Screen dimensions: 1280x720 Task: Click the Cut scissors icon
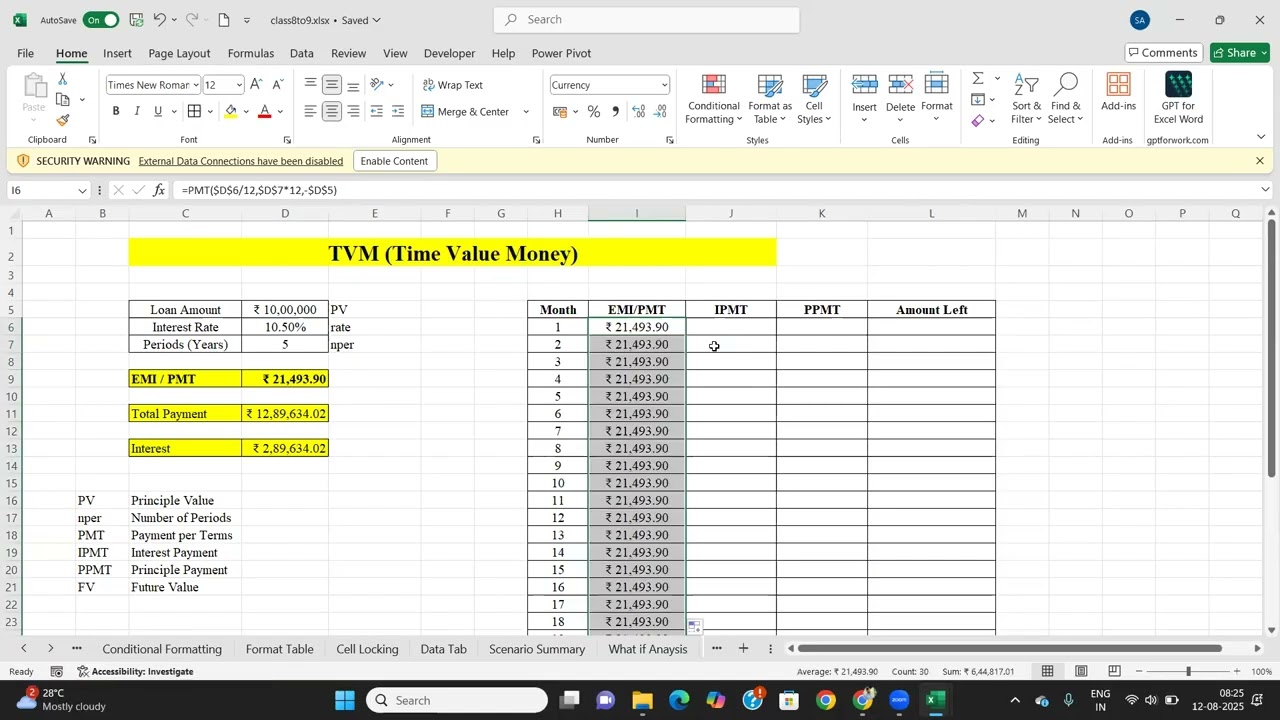[x=63, y=79]
